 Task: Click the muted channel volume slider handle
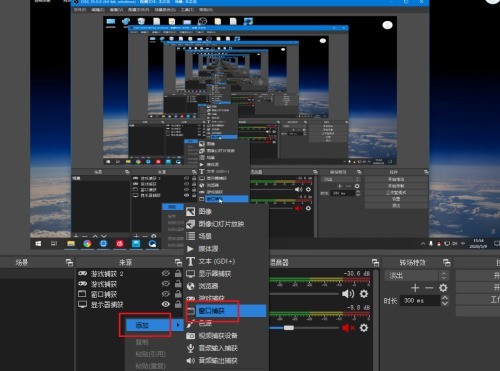coord(289,328)
